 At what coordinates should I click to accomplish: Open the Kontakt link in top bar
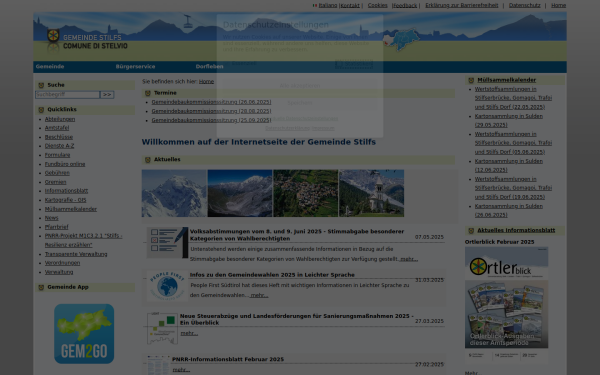pos(350,5)
